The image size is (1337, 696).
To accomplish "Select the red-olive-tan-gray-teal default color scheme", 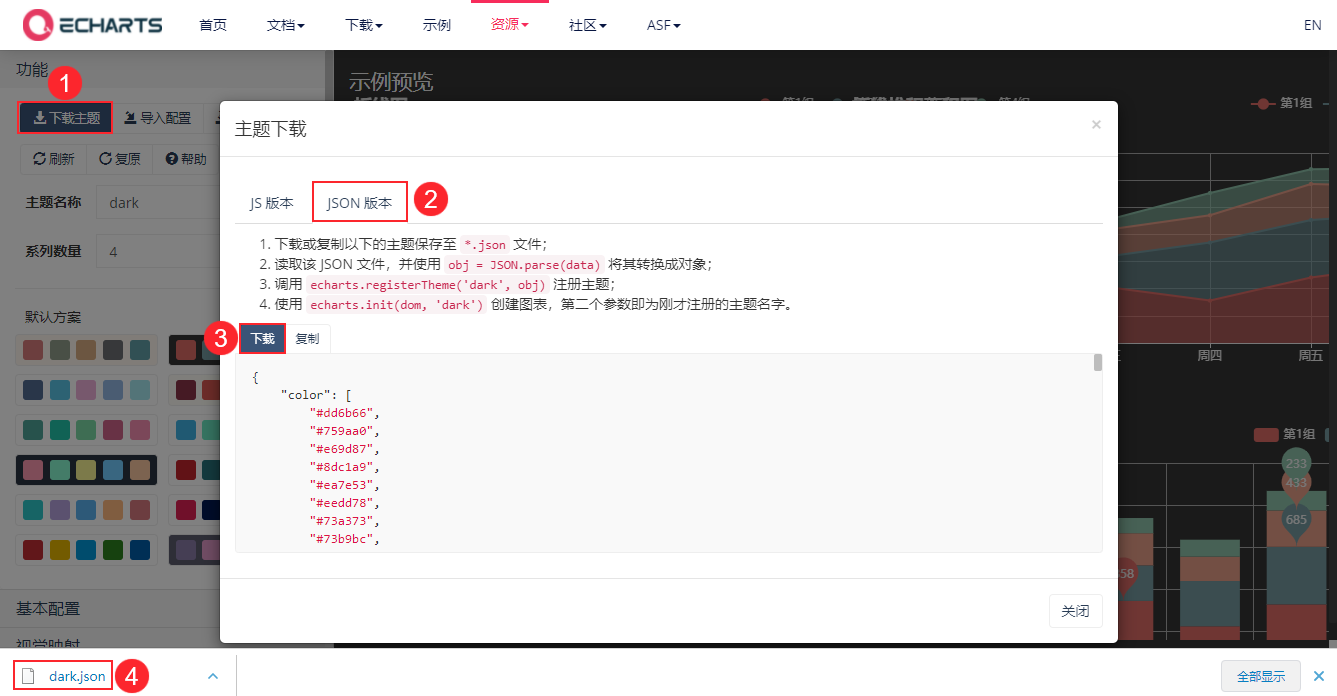I will coord(87,350).
